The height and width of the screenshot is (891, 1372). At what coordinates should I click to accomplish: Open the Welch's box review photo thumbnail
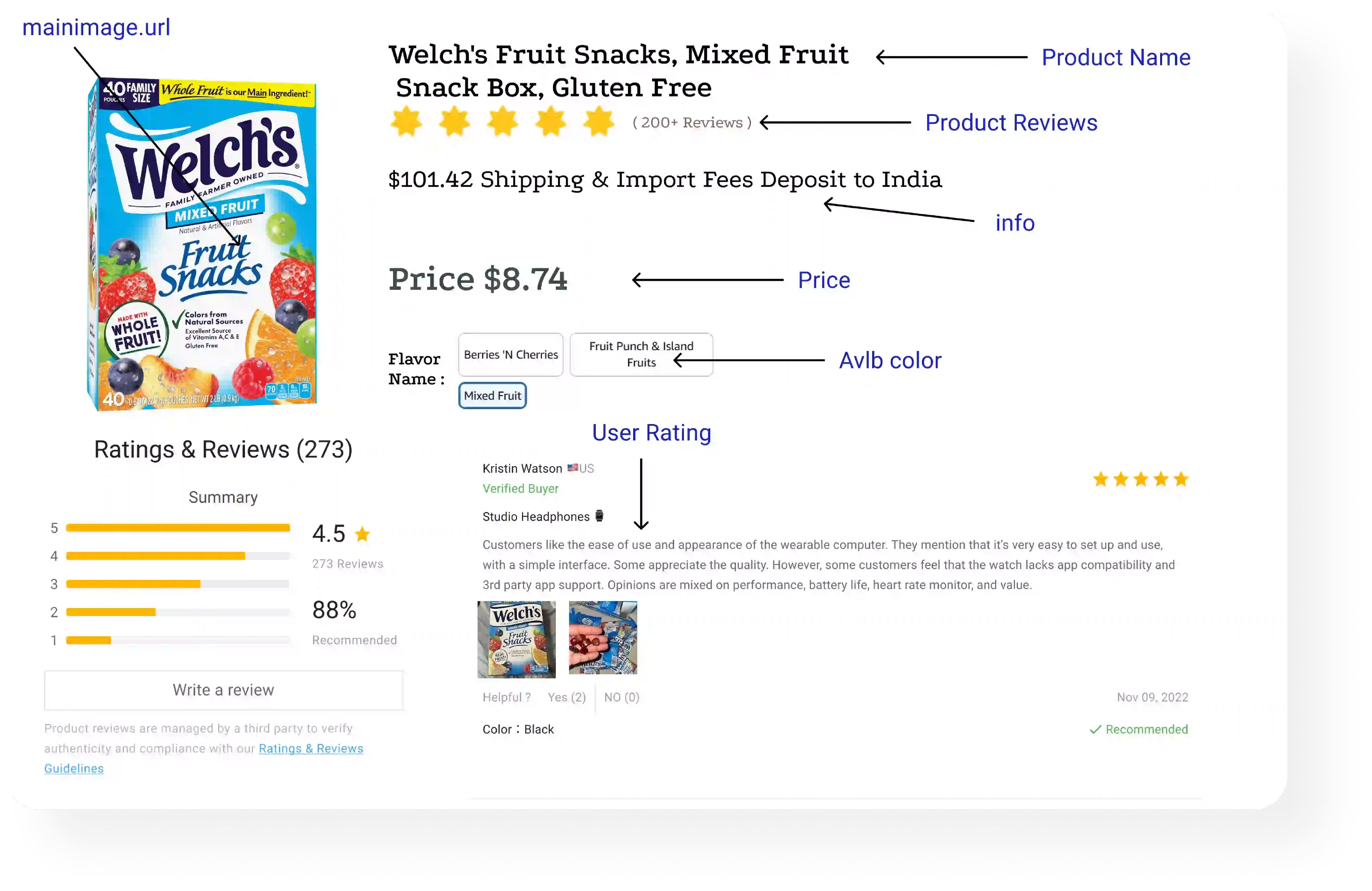tap(517, 639)
